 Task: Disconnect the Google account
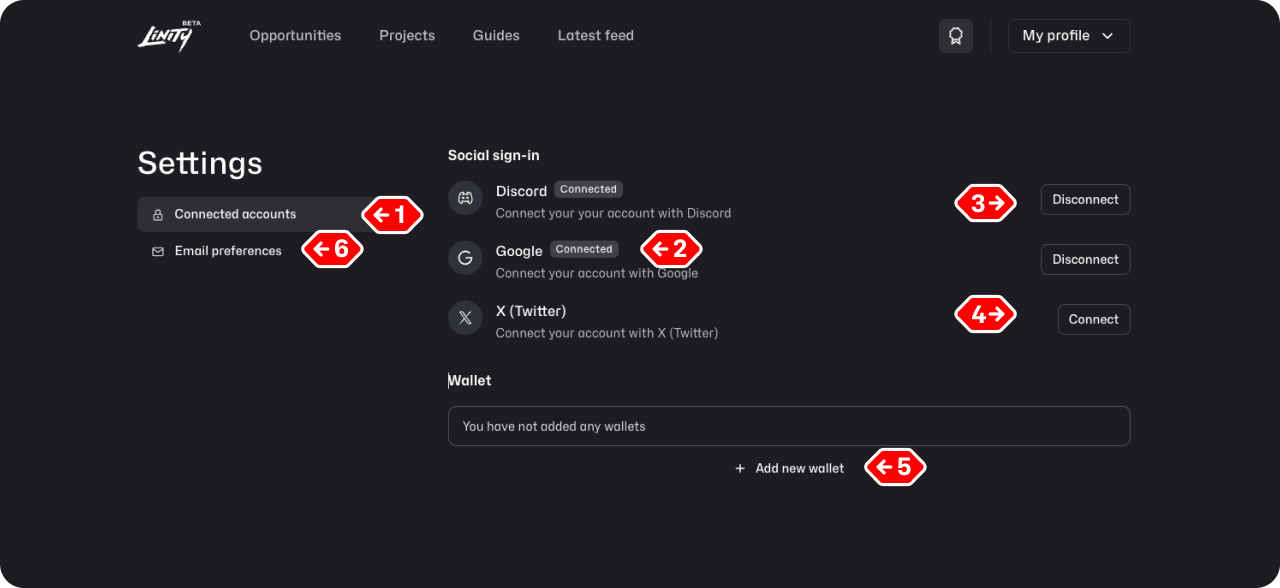(x=1085, y=259)
